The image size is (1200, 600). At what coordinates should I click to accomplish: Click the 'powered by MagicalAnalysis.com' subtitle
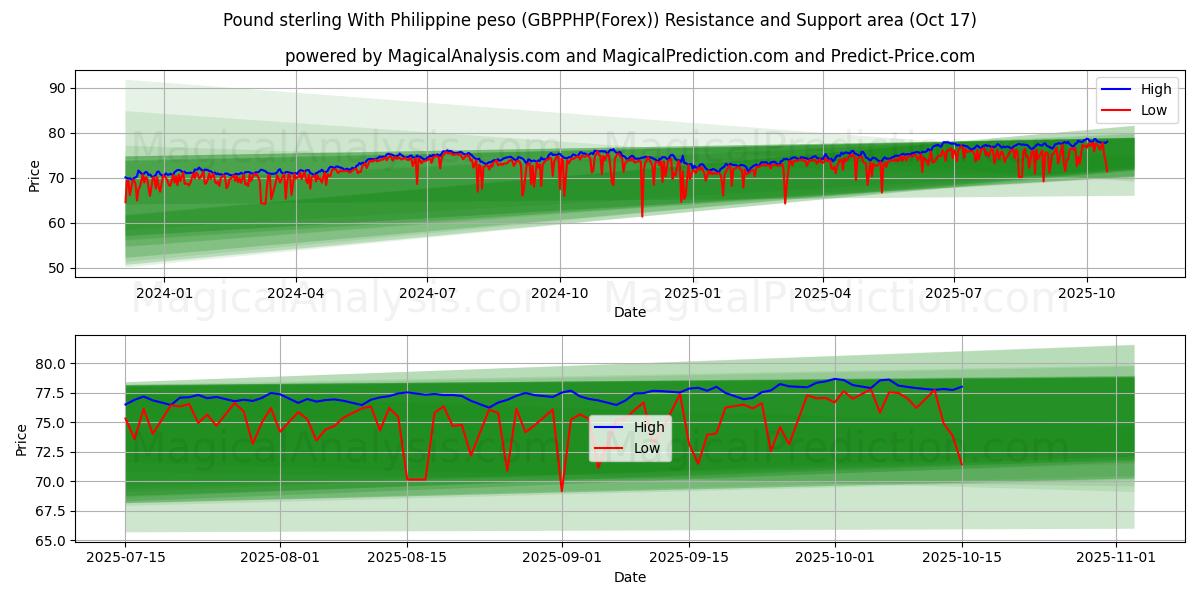(629, 56)
